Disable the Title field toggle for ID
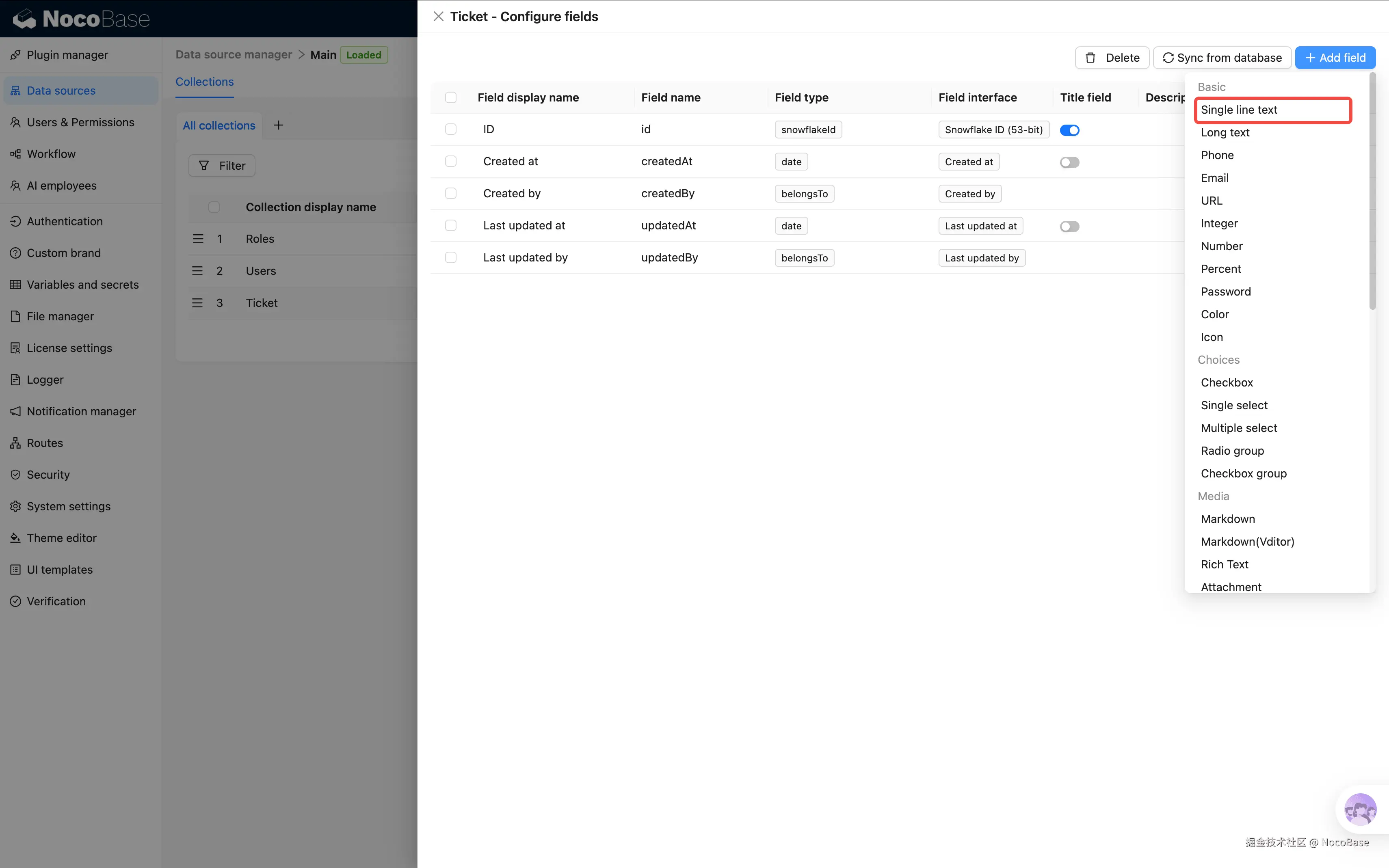This screenshot has height=868, width=1389. (x=1070, y=130)
